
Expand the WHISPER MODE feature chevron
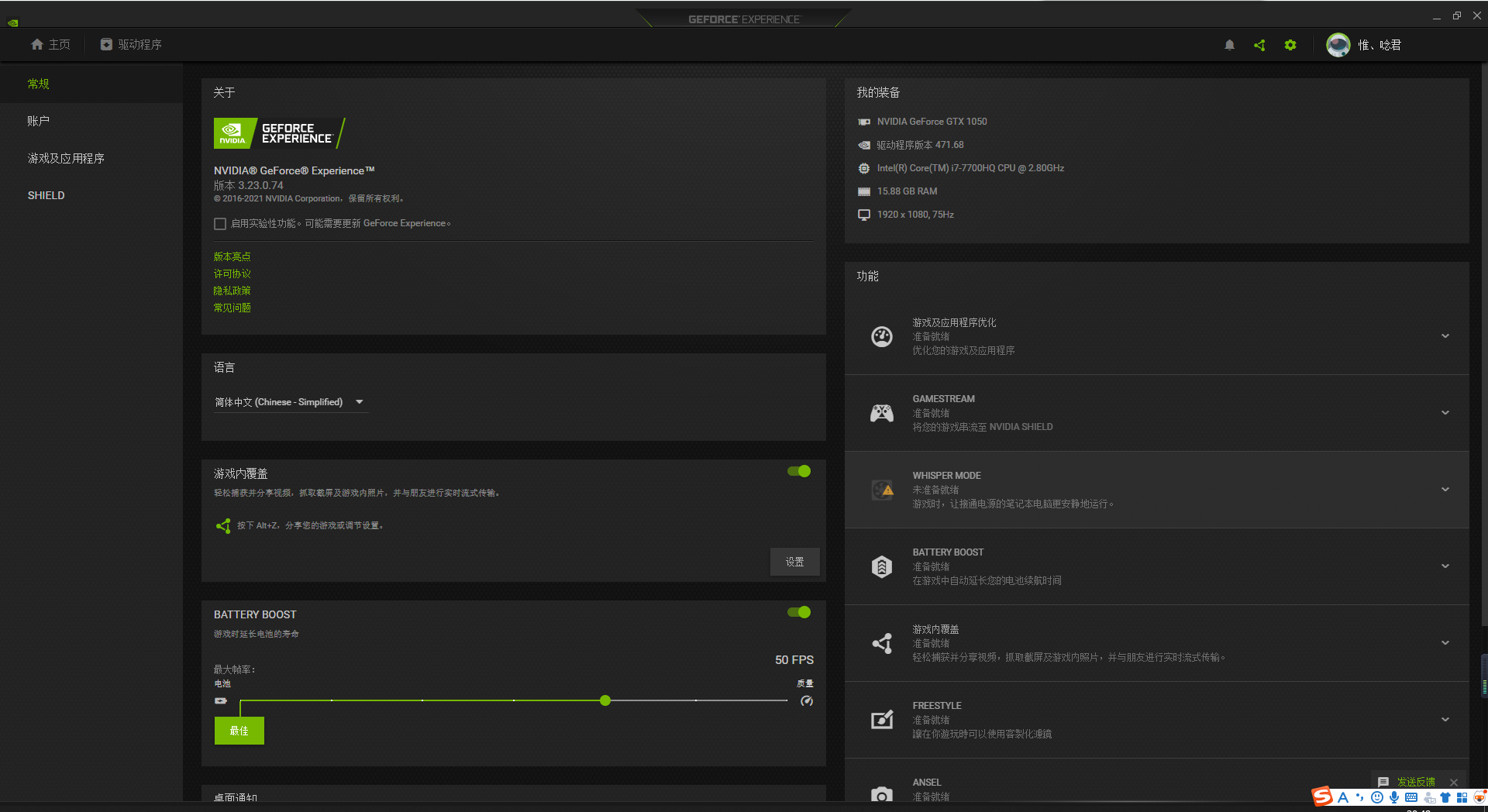click(1445, 490)
